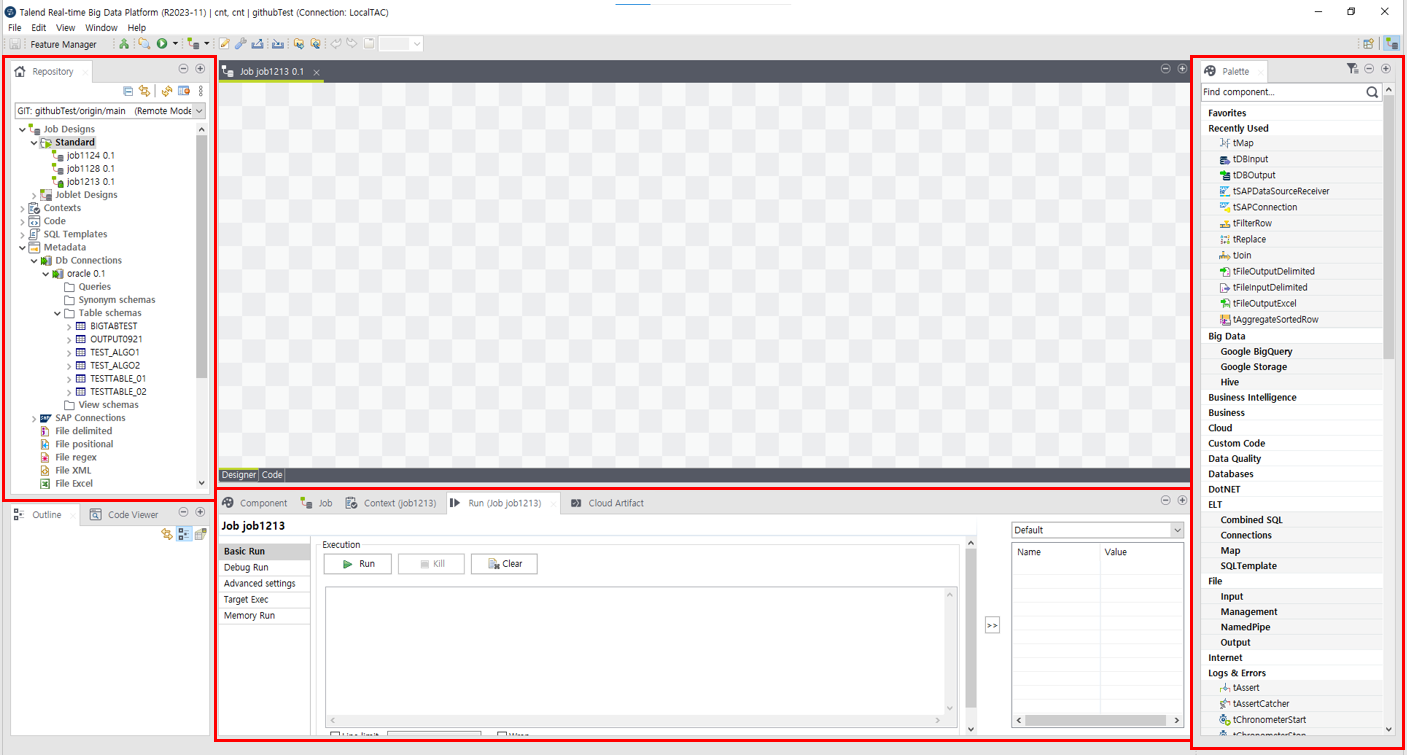Screen dimensions: 1407x755
Task: Select Memory Run in the run mode list
Action: (x=265, y=616)
